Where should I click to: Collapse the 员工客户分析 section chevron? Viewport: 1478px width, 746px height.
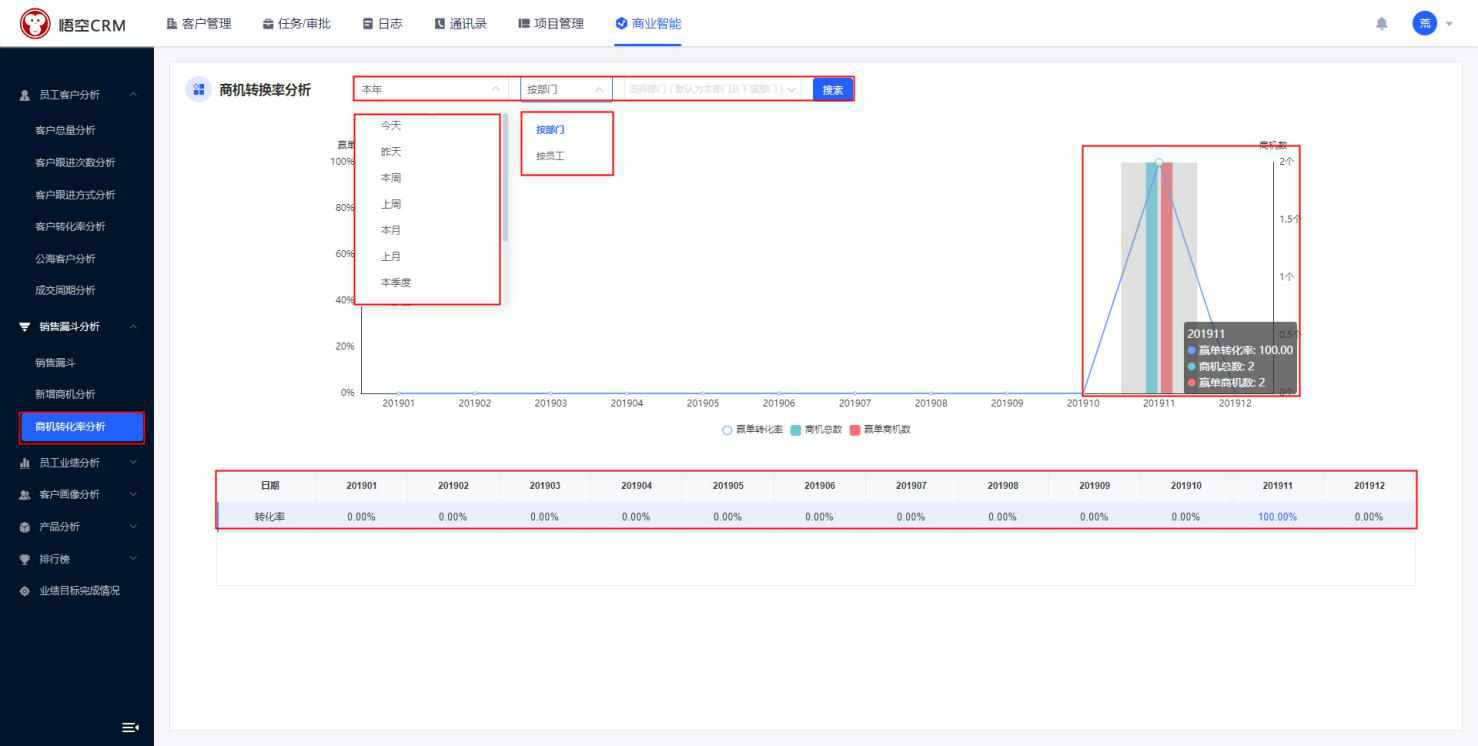pyautogui.click(x=133, y=95)
